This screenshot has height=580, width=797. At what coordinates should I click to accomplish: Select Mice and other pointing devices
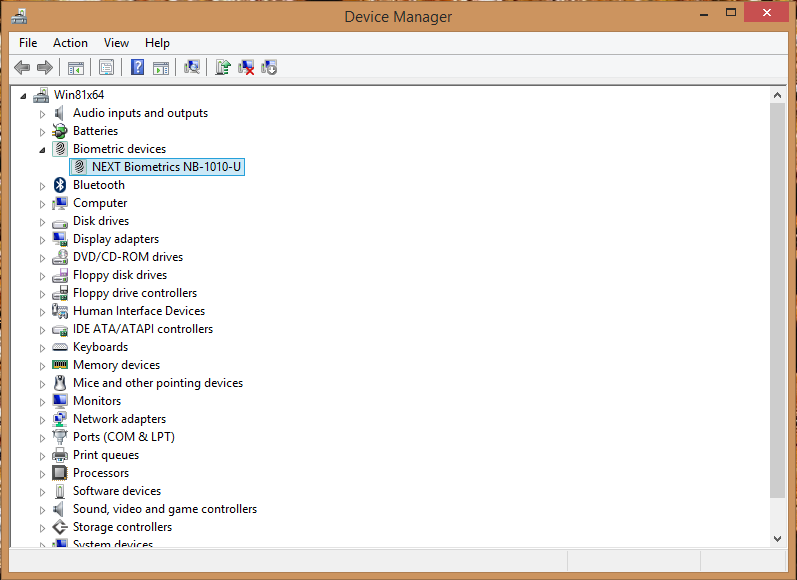coord(158,383)
